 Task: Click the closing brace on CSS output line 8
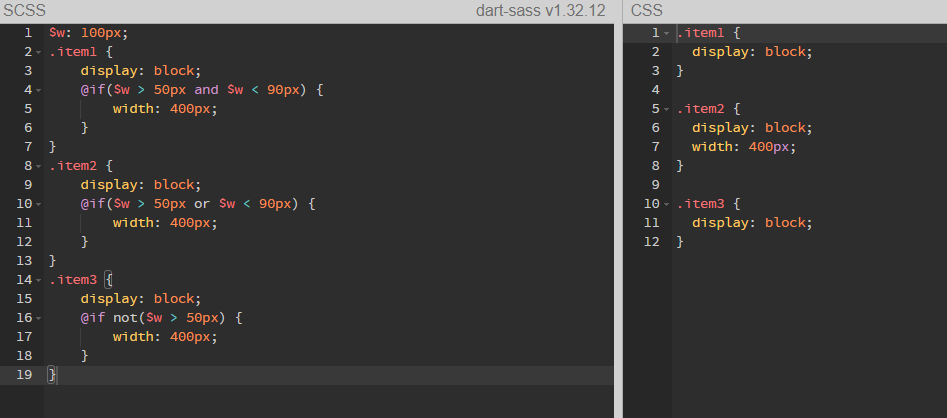680,166
